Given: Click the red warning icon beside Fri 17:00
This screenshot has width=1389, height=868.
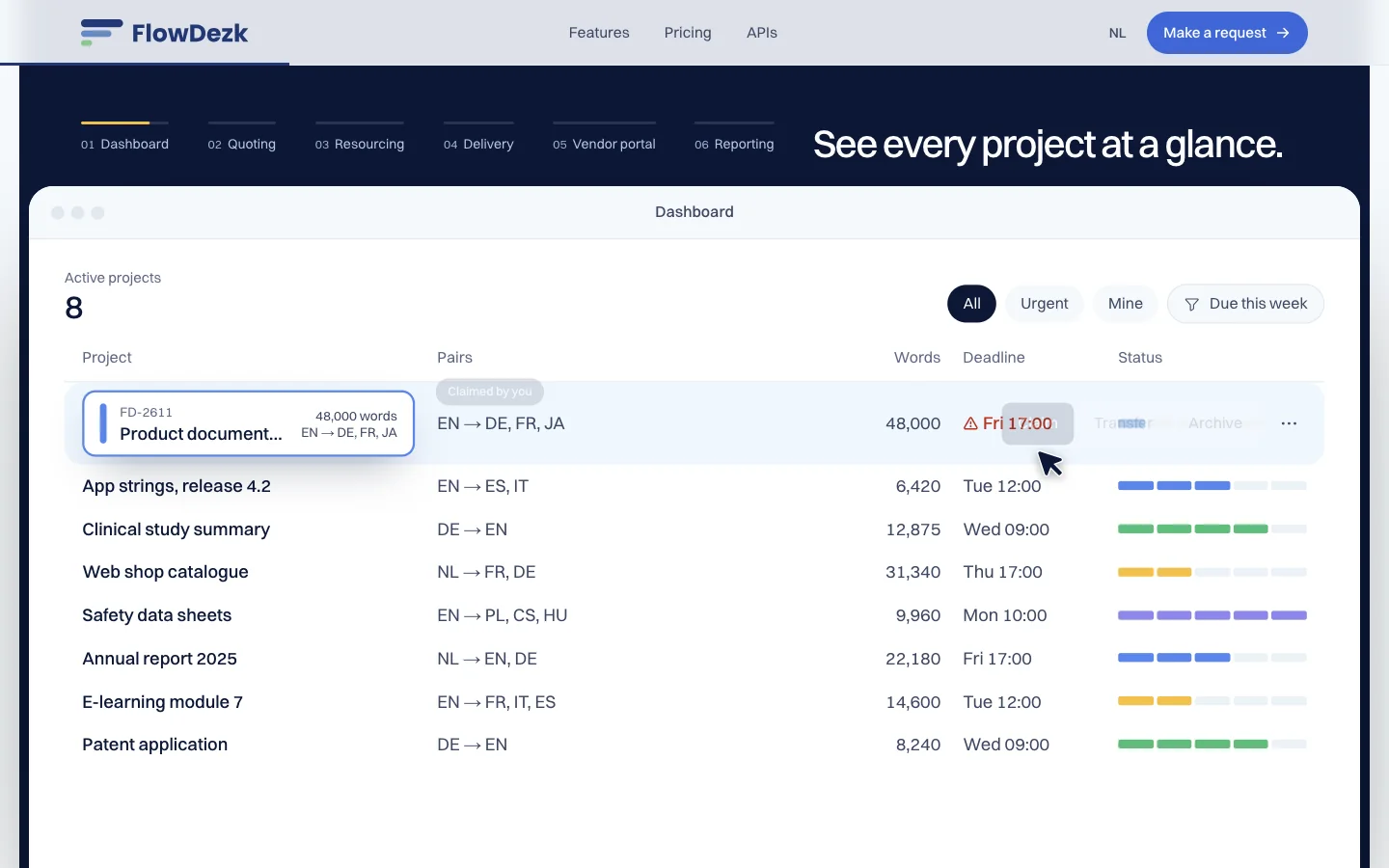Looking at the screenshot, I should (x=970, y=423).
